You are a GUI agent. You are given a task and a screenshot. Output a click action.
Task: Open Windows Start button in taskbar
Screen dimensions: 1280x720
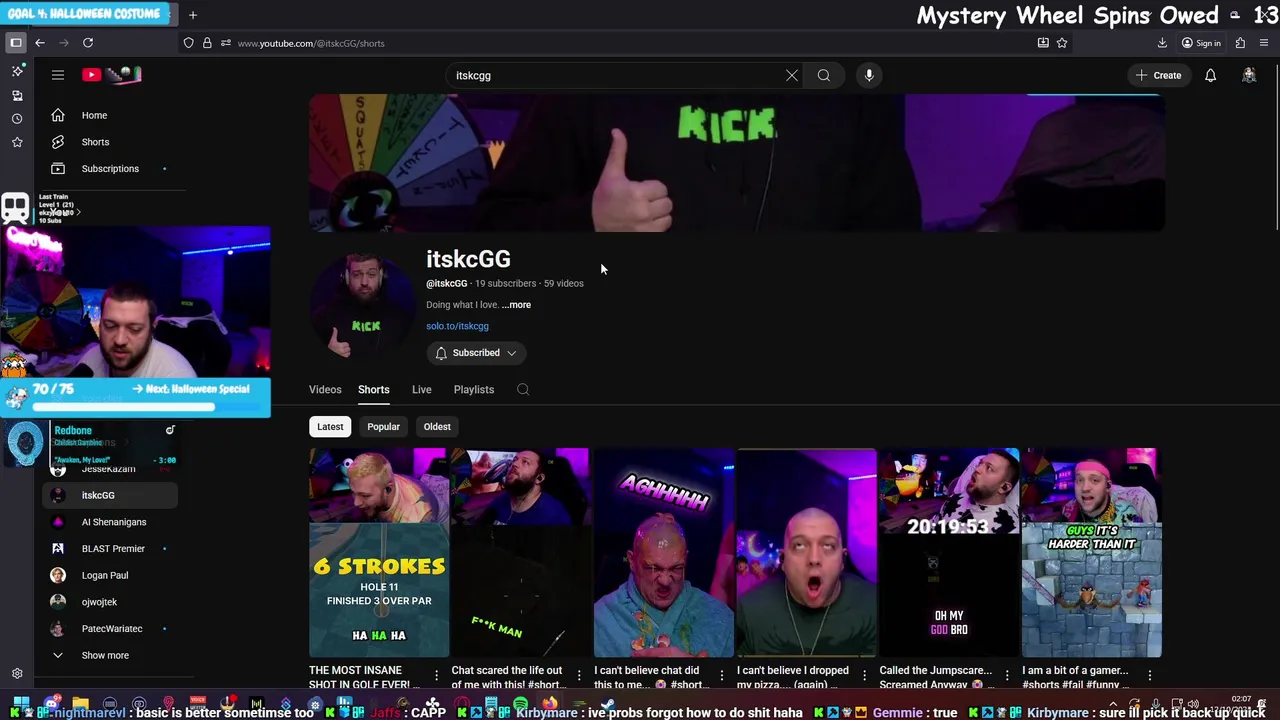click(21, 704)
